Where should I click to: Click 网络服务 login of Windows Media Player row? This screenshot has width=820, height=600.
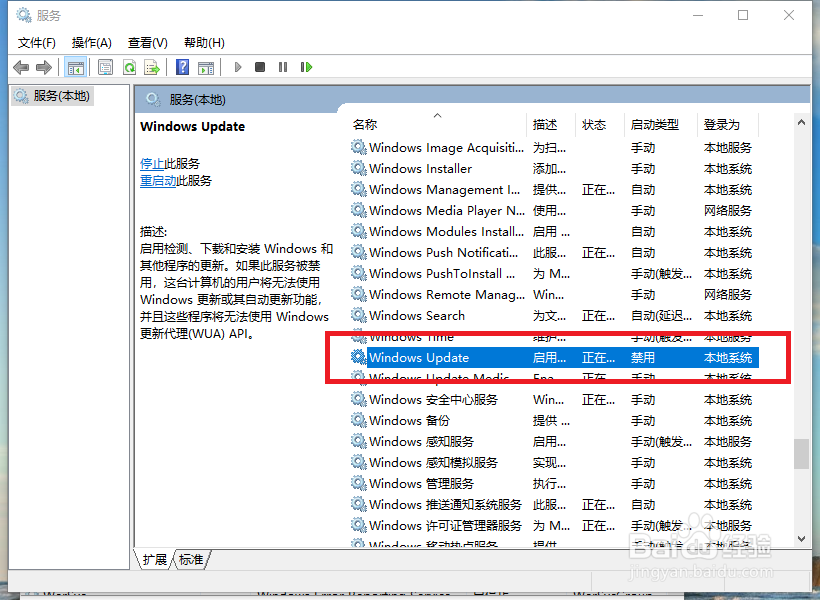click(x=727, y=211)
